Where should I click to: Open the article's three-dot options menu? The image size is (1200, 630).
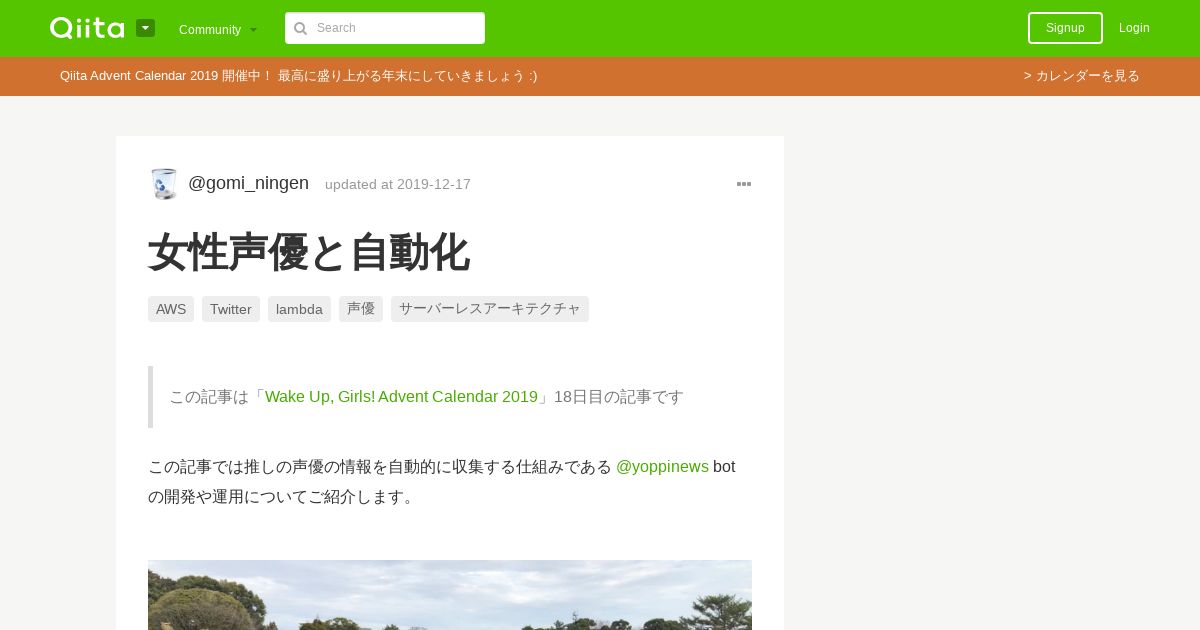click(744, 184)
